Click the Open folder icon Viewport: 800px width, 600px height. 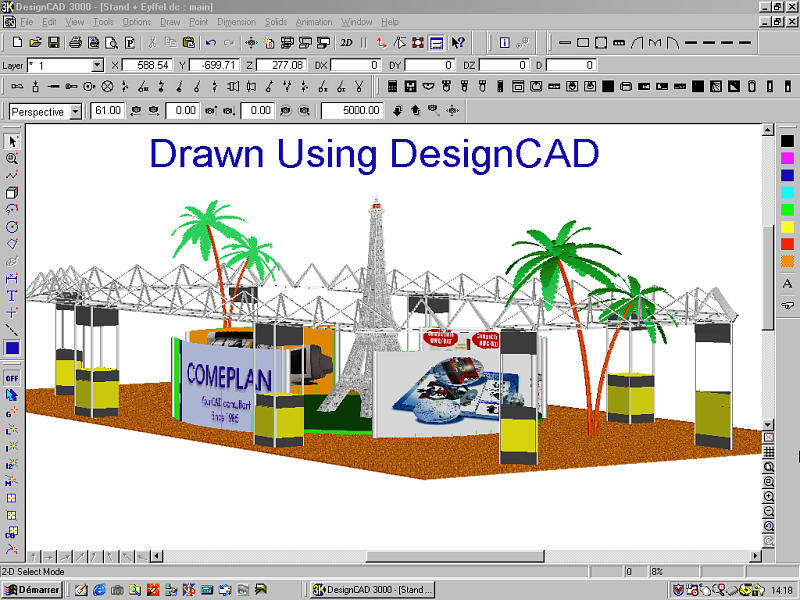(x=35, y=43)
